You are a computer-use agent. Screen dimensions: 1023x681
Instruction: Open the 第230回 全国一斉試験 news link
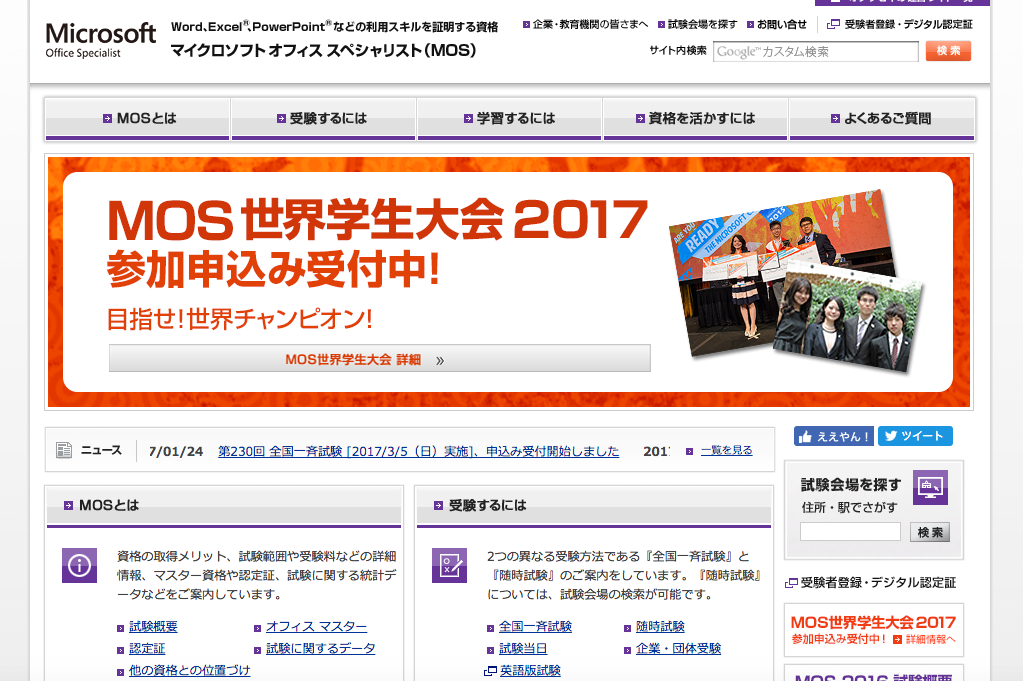418,451
